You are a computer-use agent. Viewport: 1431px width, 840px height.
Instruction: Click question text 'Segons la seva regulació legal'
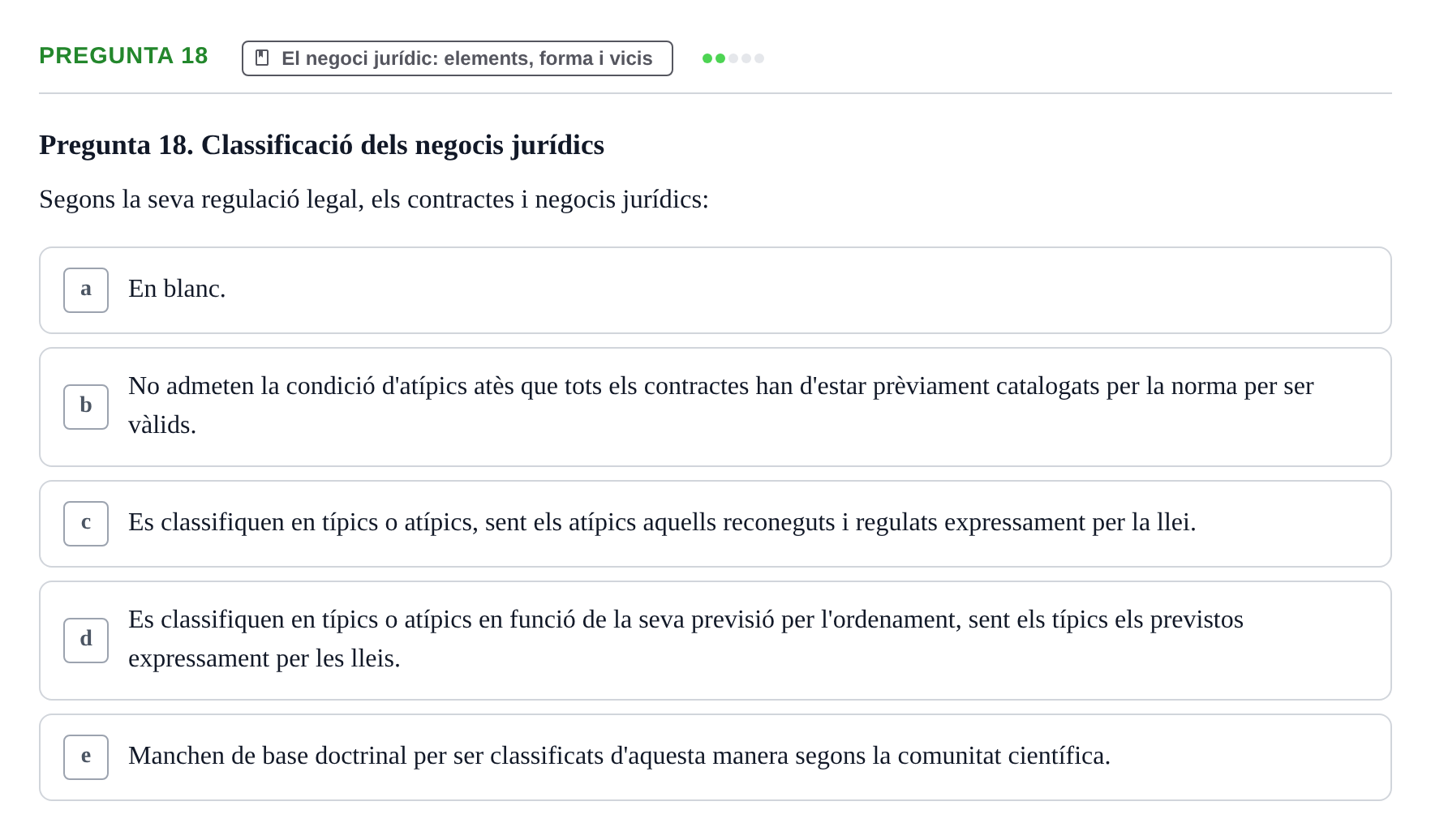(200, 199)
